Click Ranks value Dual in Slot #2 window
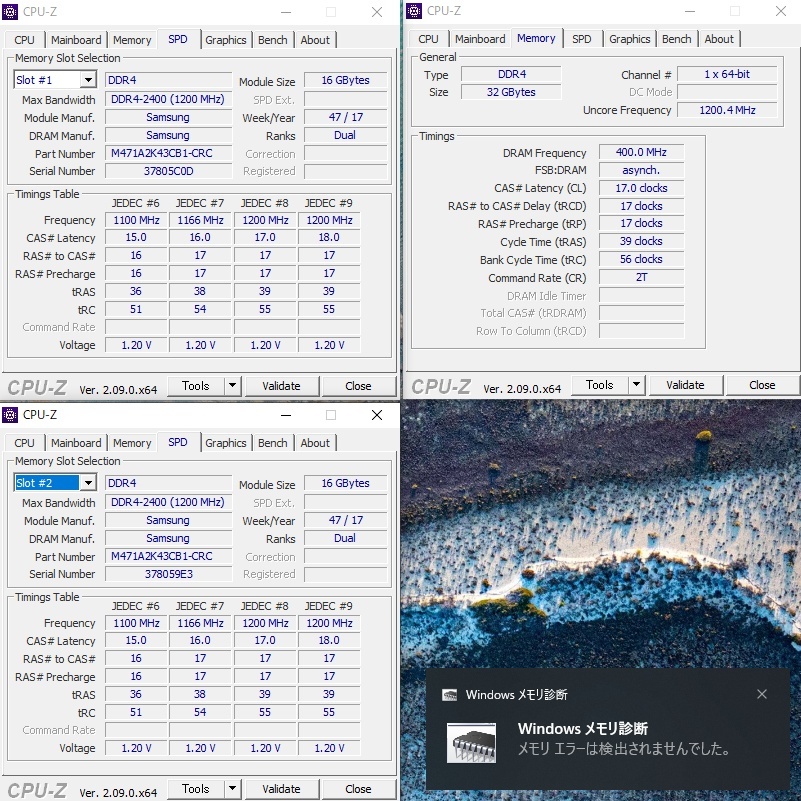Image resolution: width=801 pixels, height=801 pixels. coord(346,538)
